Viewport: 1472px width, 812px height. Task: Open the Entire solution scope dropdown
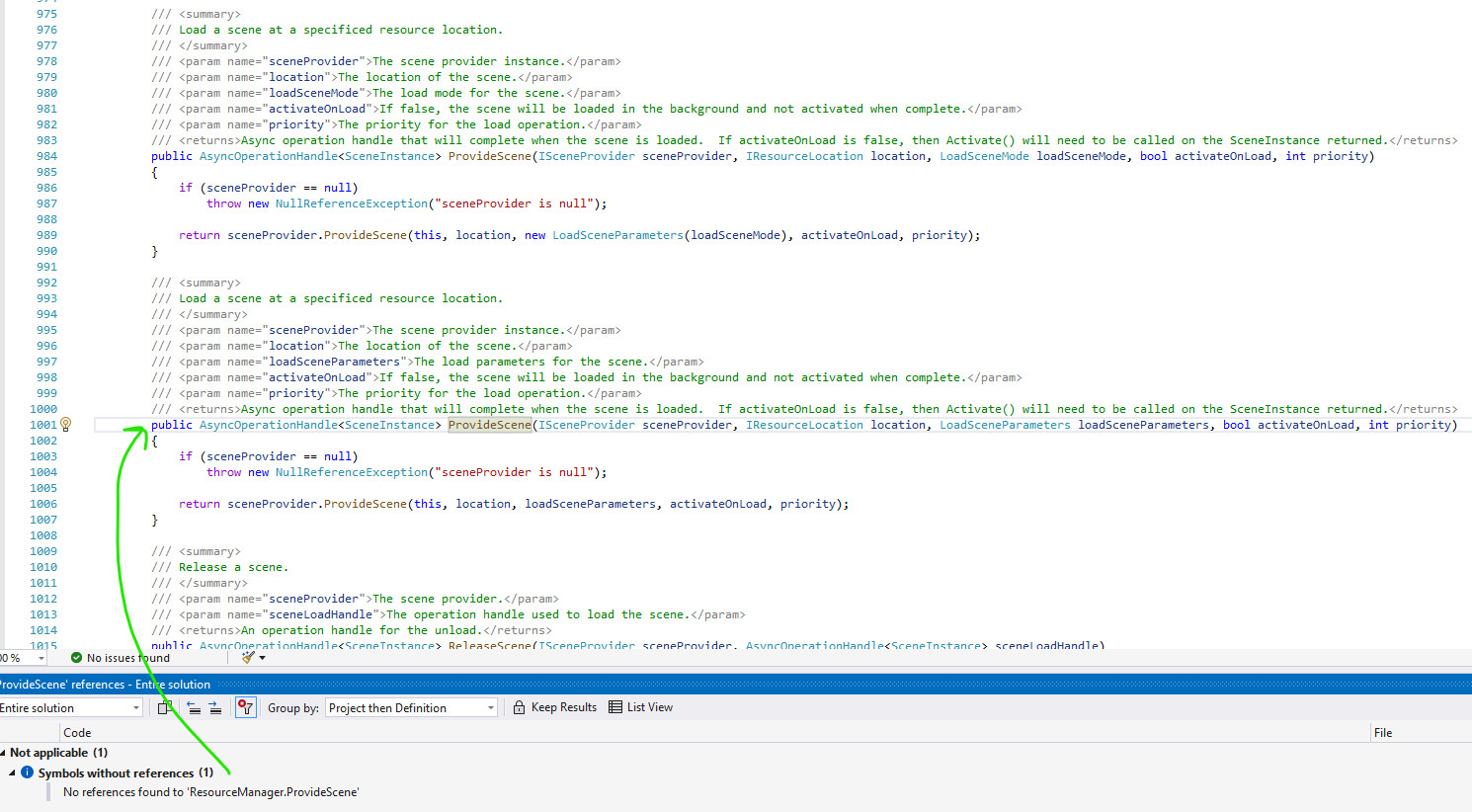point(134,706)
